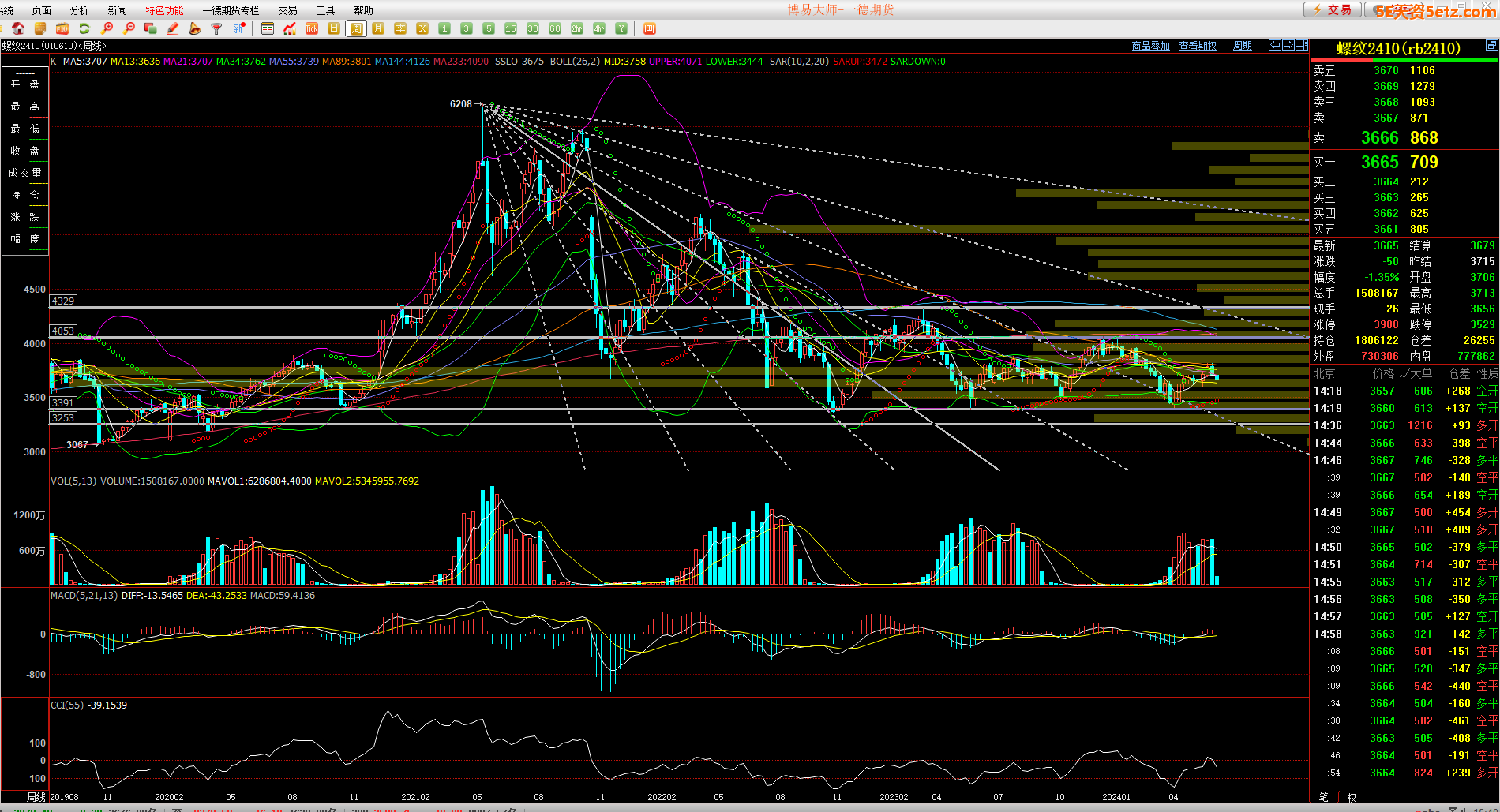The image size is (1500, 812).
Task: Switch to 2hr period icon
Action: (x=577, y=28)
